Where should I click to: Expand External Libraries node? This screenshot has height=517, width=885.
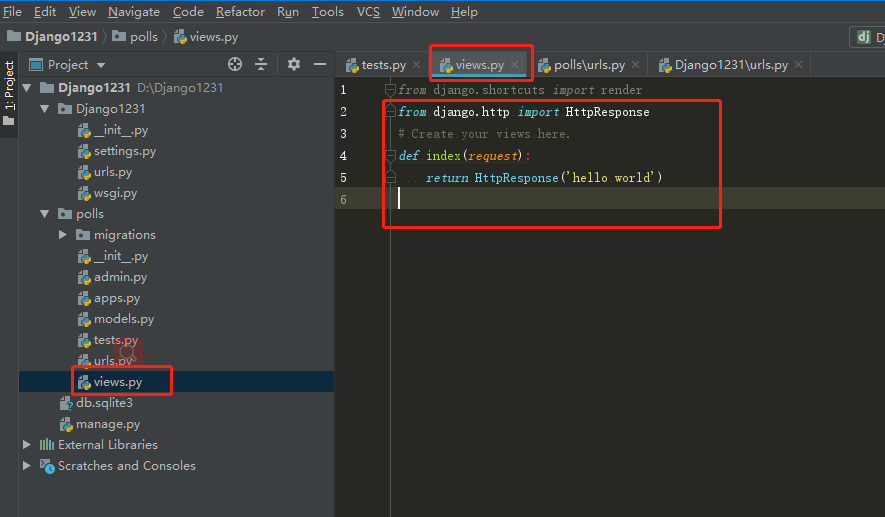tap(27, 445)
